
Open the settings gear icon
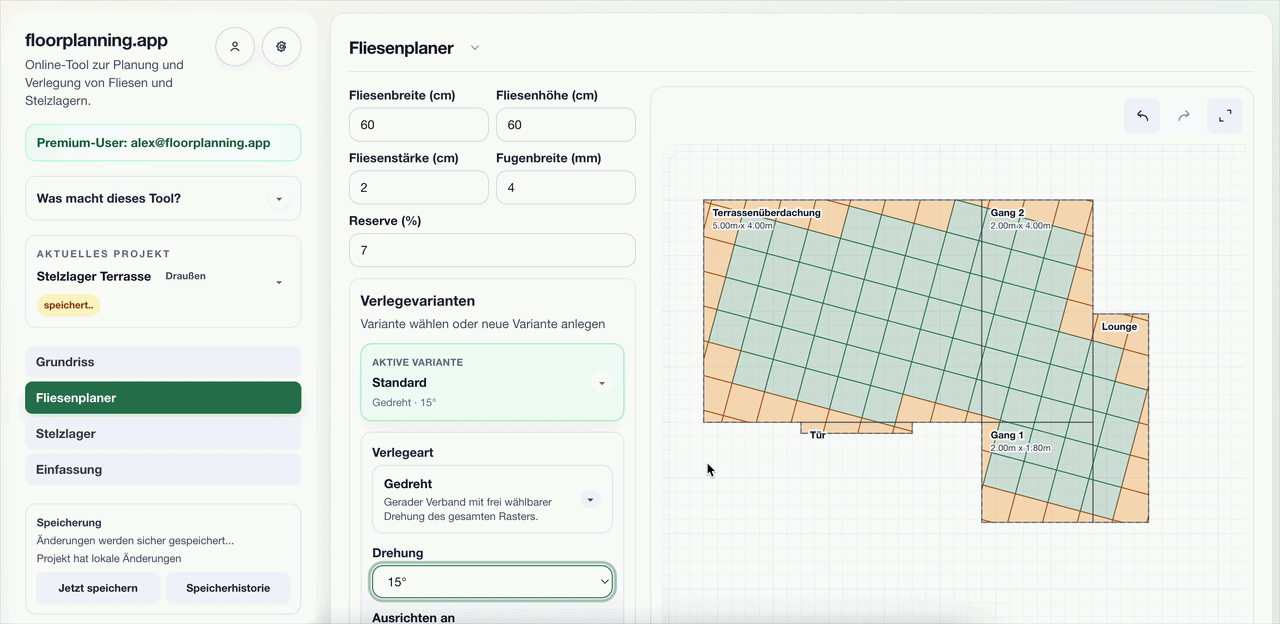coord(282,47)
